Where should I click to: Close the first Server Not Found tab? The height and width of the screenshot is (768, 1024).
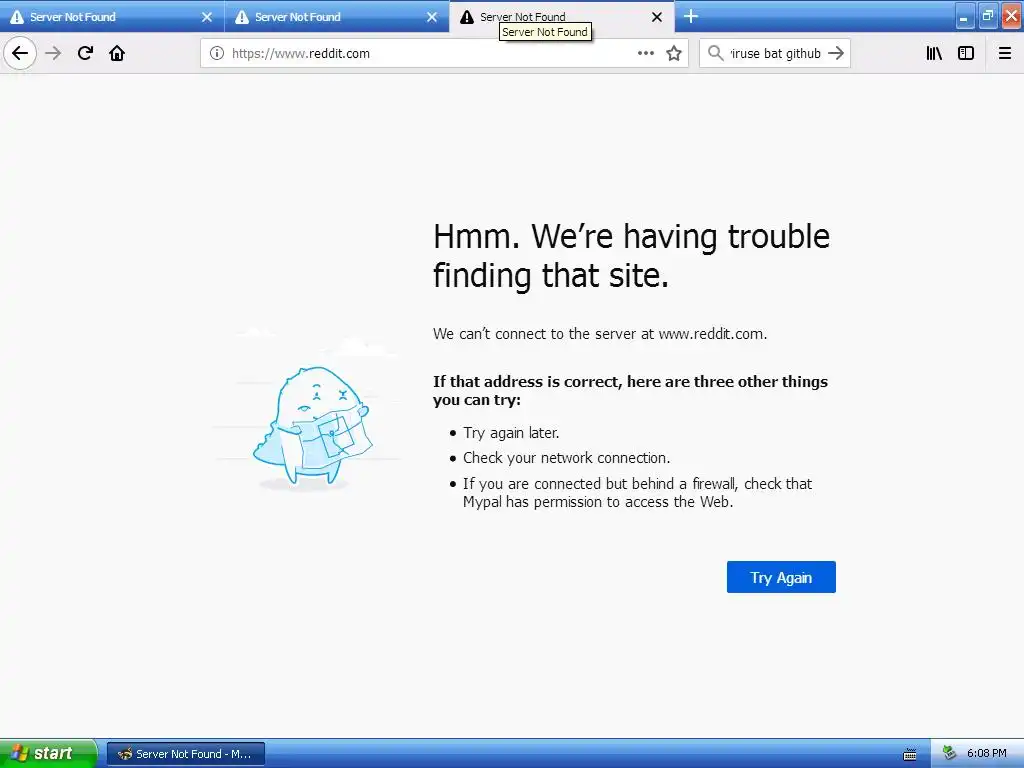[x=207, y=17]
